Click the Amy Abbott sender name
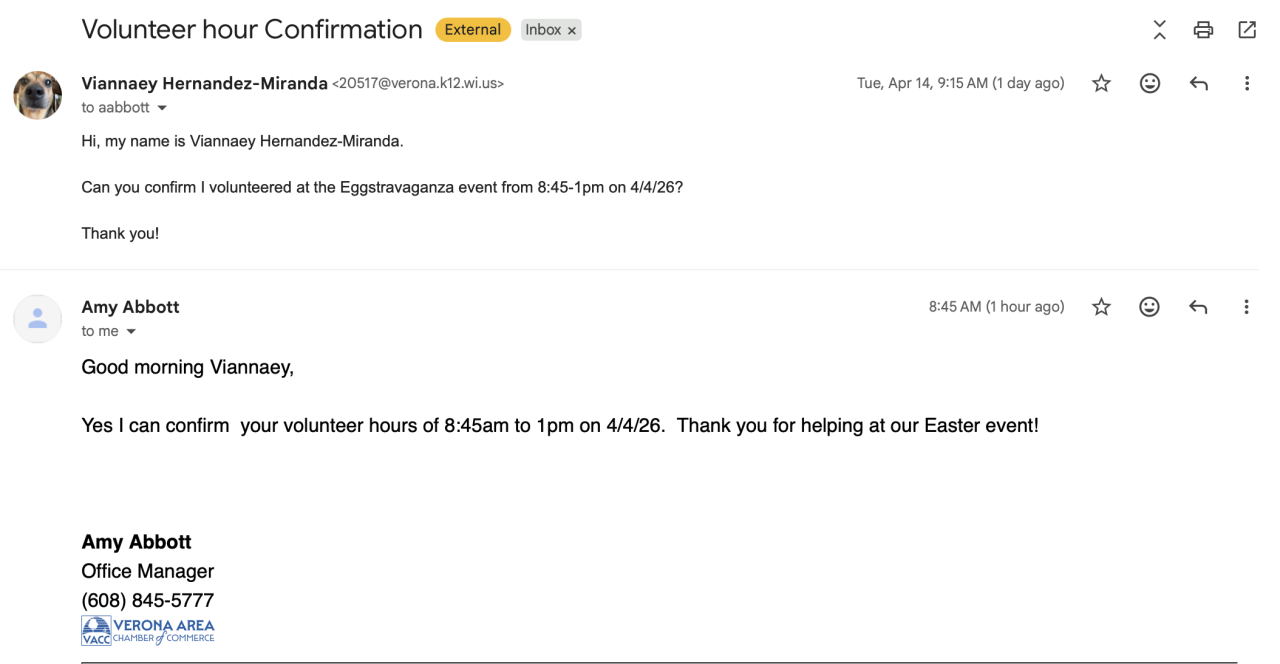This screenshot has height=664, width=1280. (130, 307)
